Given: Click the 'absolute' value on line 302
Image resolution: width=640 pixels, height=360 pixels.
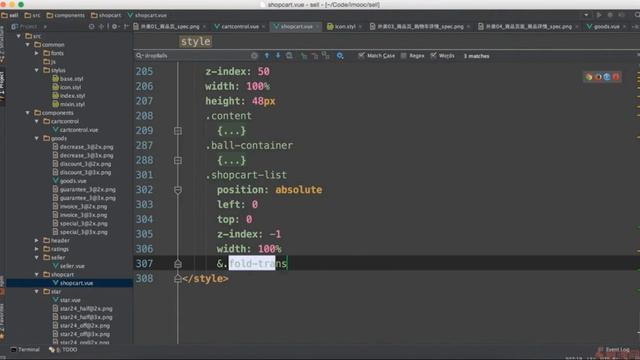Looking at the screenshot, I should (298, 190).
